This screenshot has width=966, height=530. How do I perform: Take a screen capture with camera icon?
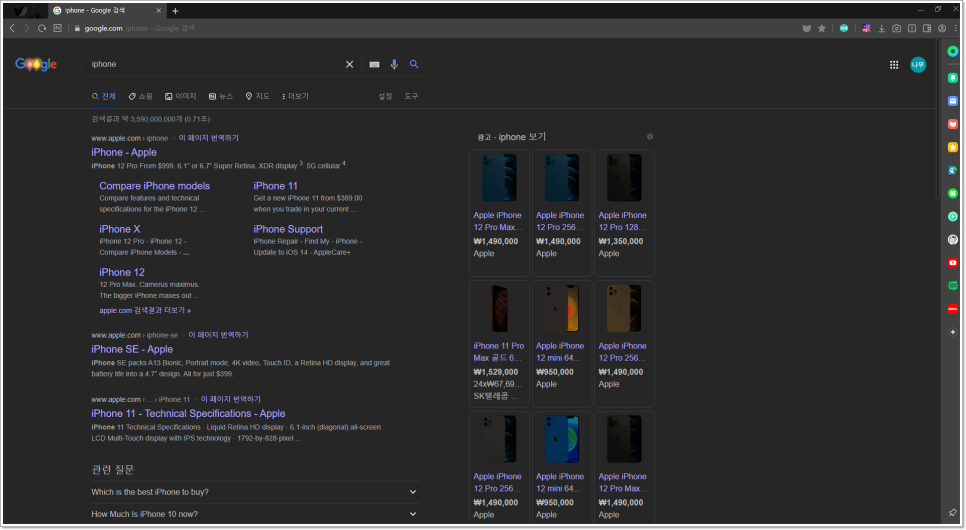[896, 28]
